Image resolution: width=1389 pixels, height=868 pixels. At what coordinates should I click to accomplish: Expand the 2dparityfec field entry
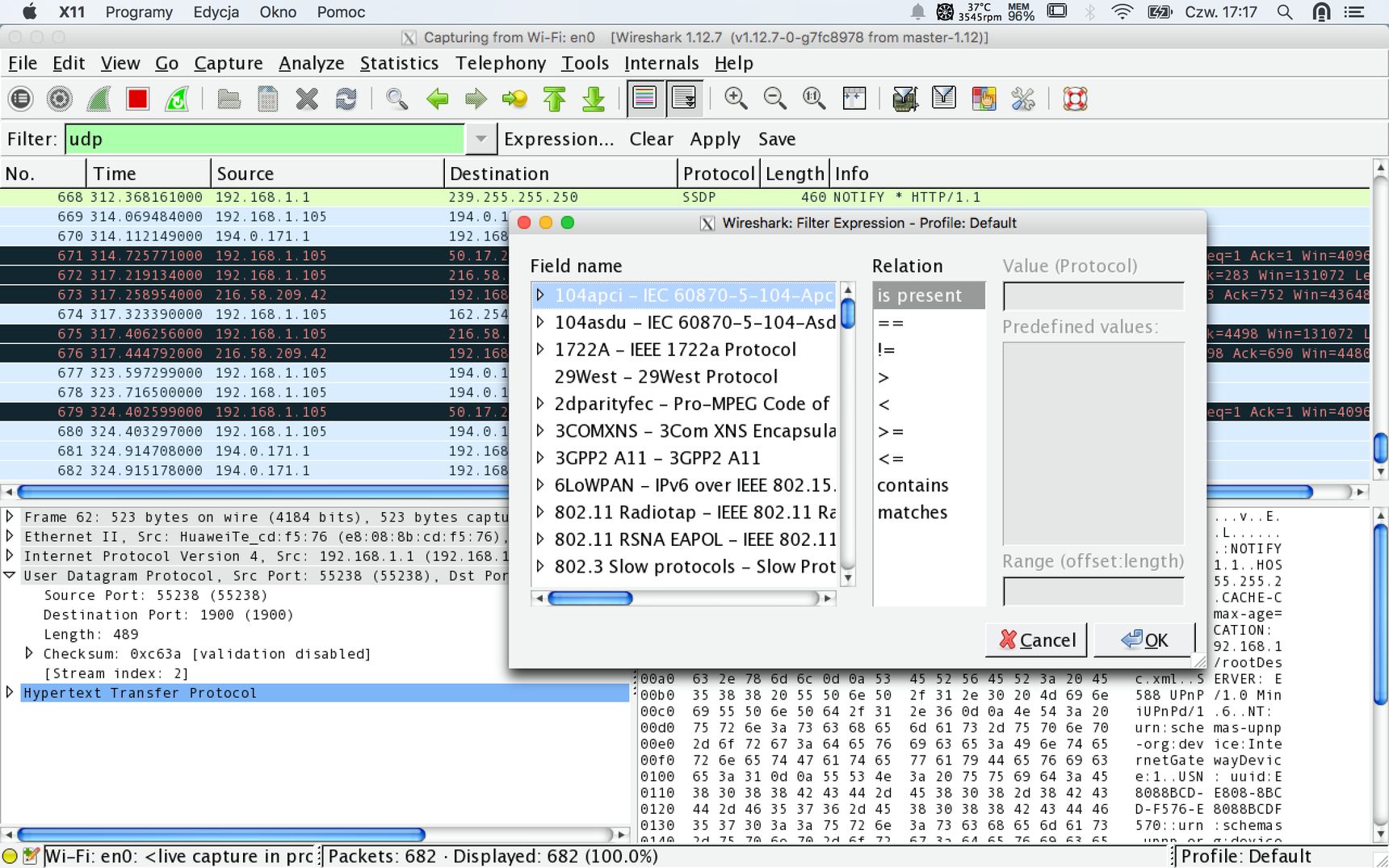coord(540,404)
